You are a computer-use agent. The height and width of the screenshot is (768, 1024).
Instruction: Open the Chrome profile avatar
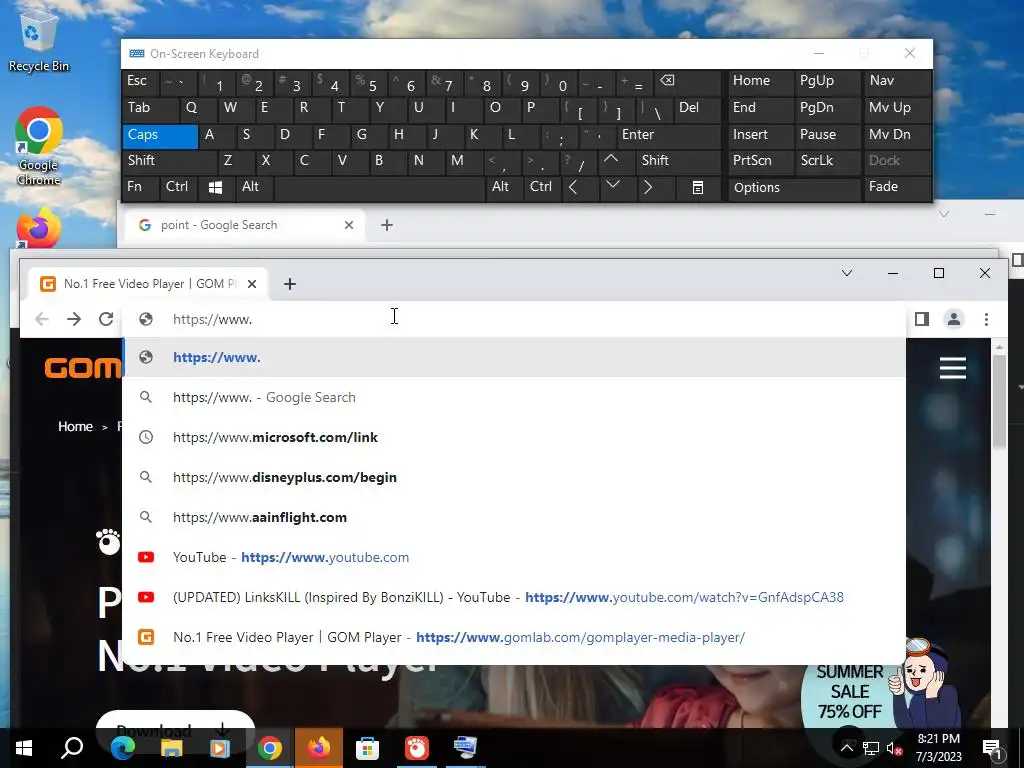953,319
